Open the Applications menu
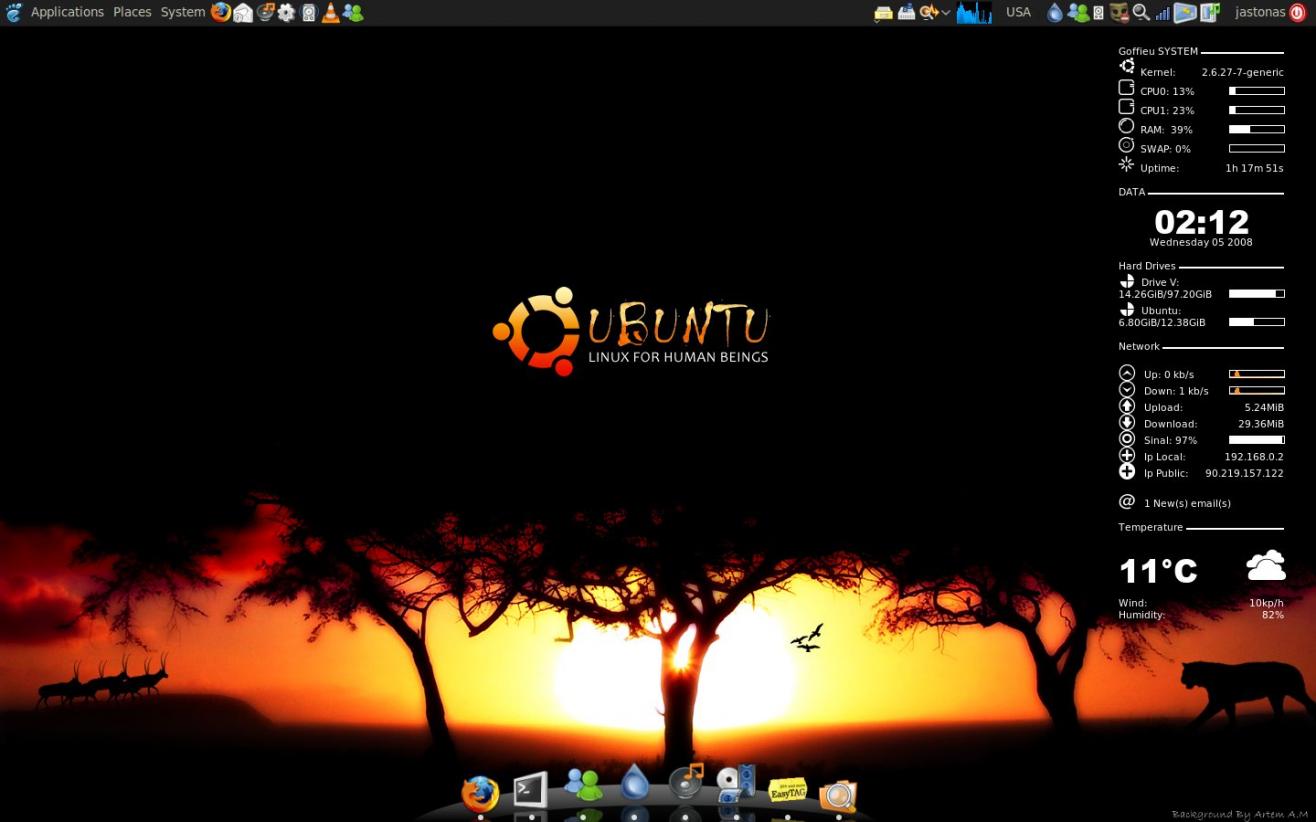This screenshot has width=1316, height=822. click(x=67, y=12)
